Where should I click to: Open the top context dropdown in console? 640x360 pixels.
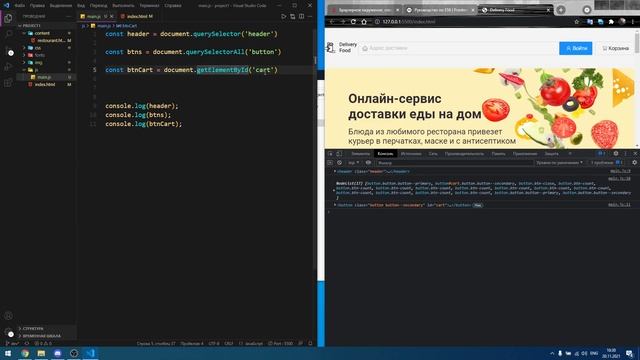pyautogui.click(x=353, y=162)
